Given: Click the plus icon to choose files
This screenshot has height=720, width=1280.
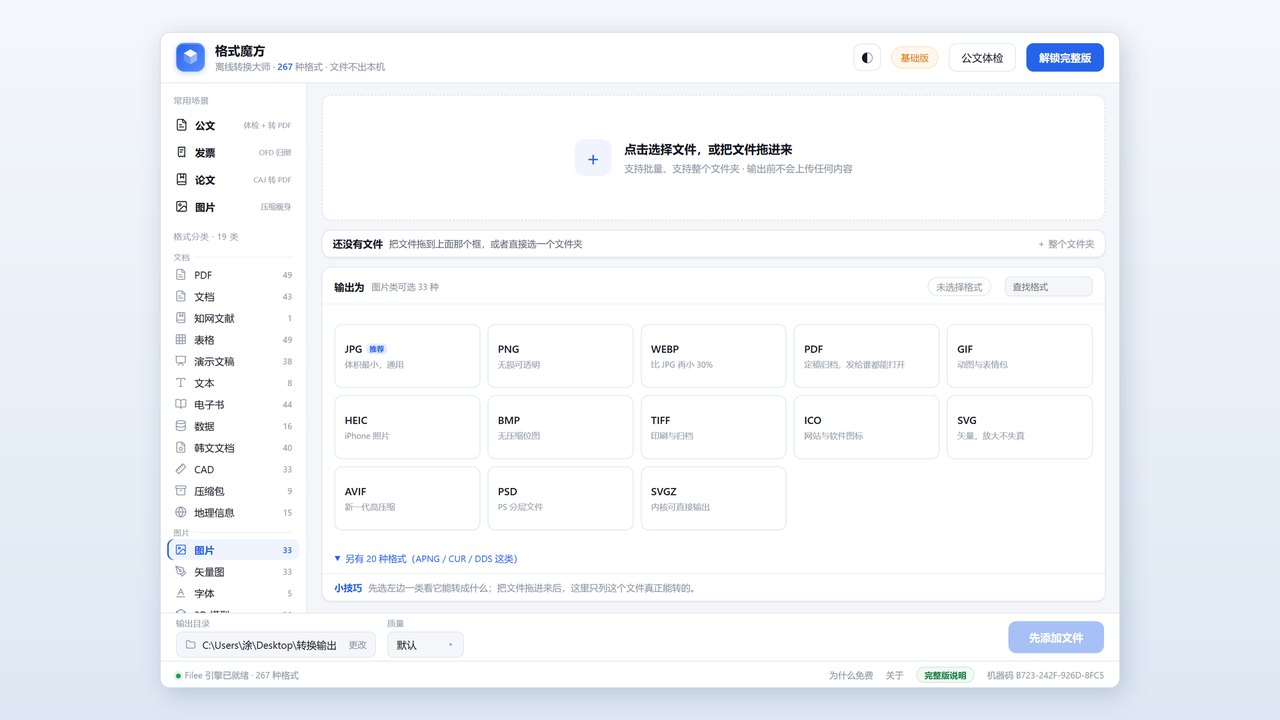Looking at the screenshot, I should point(593,158).
